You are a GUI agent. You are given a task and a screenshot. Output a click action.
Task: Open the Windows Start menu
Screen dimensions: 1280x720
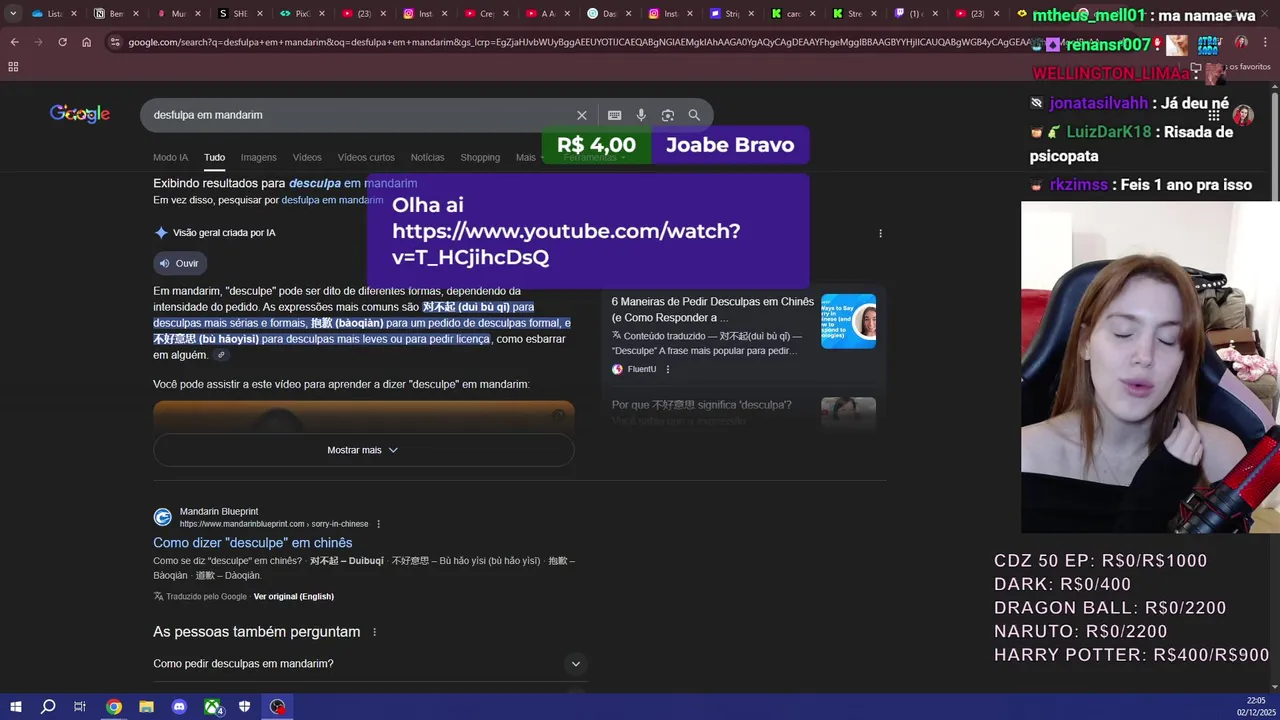pos(16,707)
